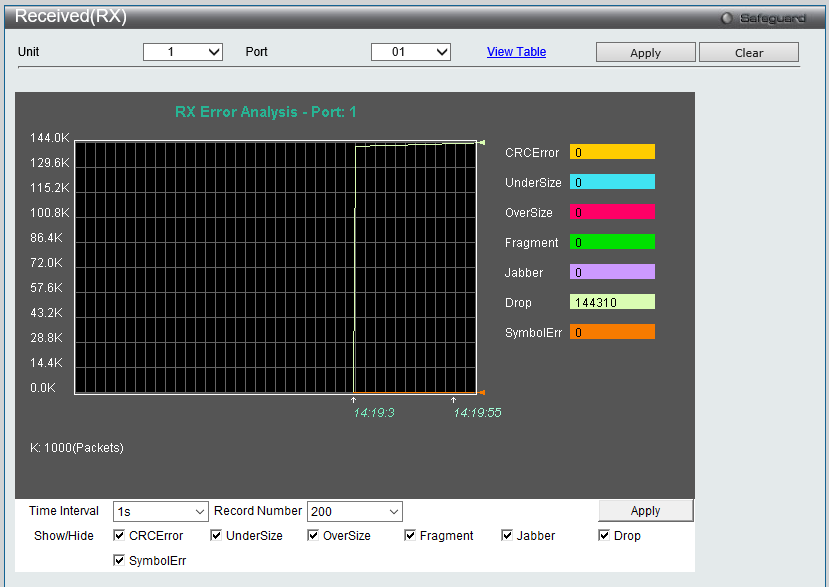Uncheck the CRCError checkbox
829x587 pixels.
pyautogui.click(x=119, y=536)
